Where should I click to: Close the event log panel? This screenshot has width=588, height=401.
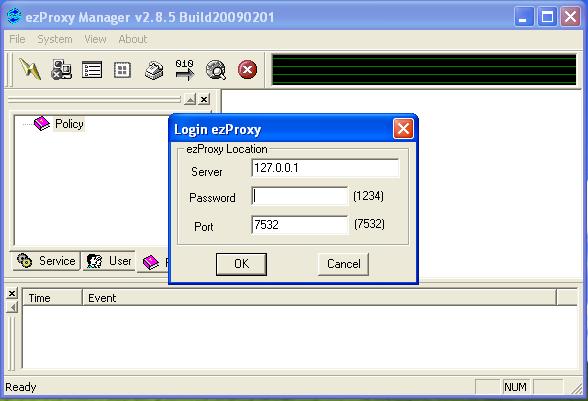tap(12, 293)
